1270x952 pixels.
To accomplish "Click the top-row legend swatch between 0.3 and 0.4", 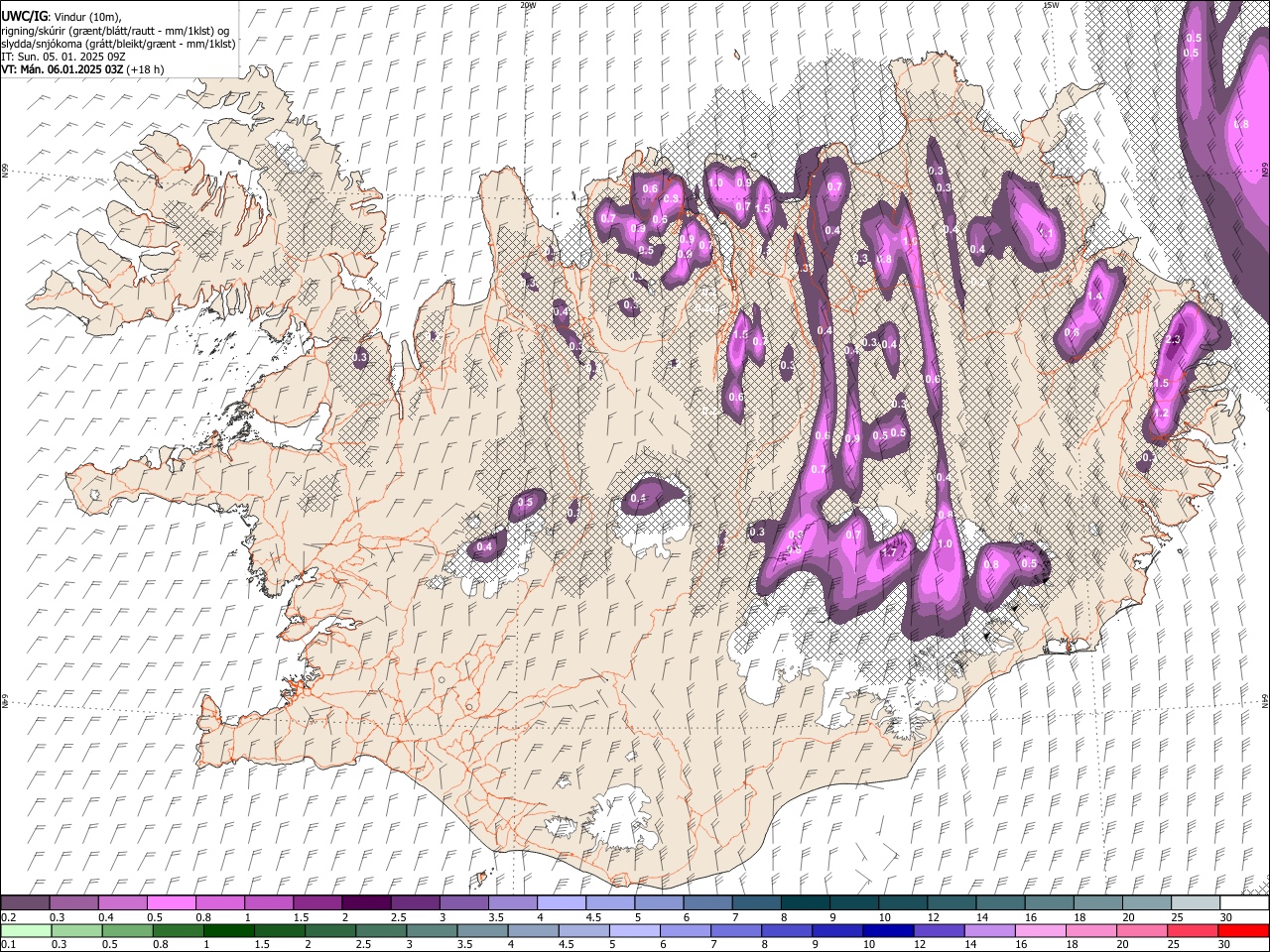I will (73, 903).
